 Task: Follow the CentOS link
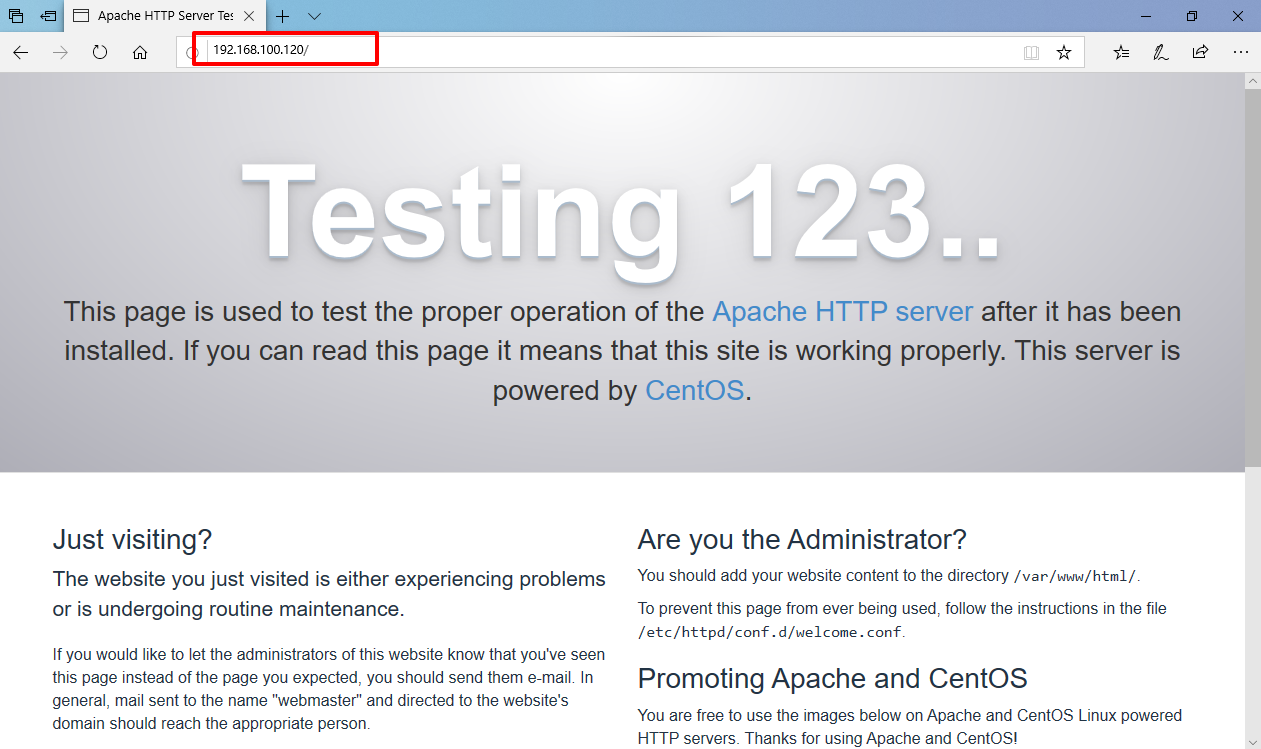695,390
